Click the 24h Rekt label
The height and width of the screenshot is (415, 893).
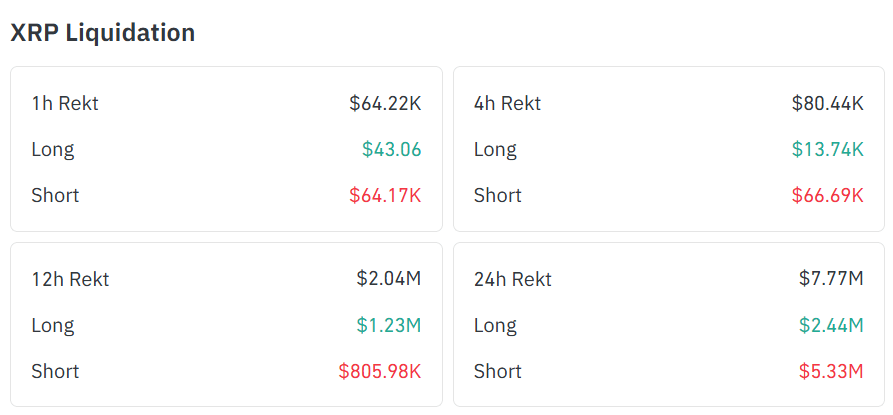[513, 279]
